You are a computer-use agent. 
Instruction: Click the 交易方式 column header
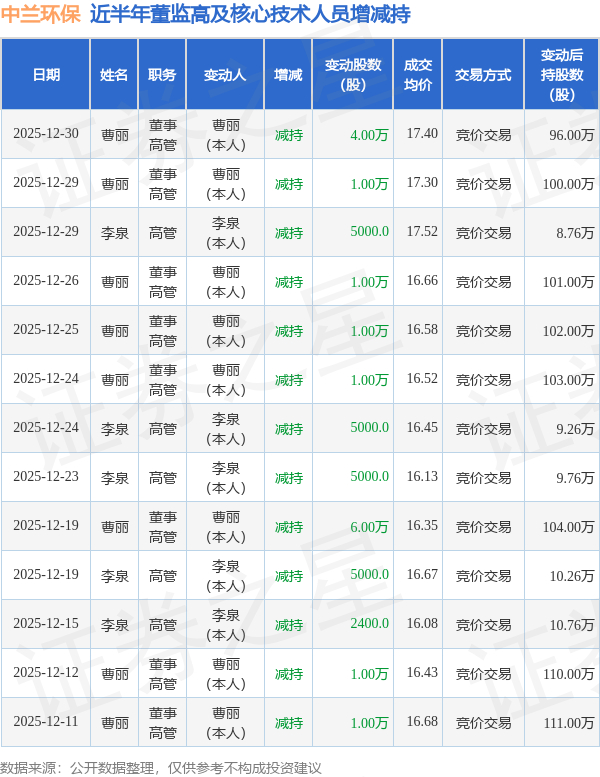(483, 74)
